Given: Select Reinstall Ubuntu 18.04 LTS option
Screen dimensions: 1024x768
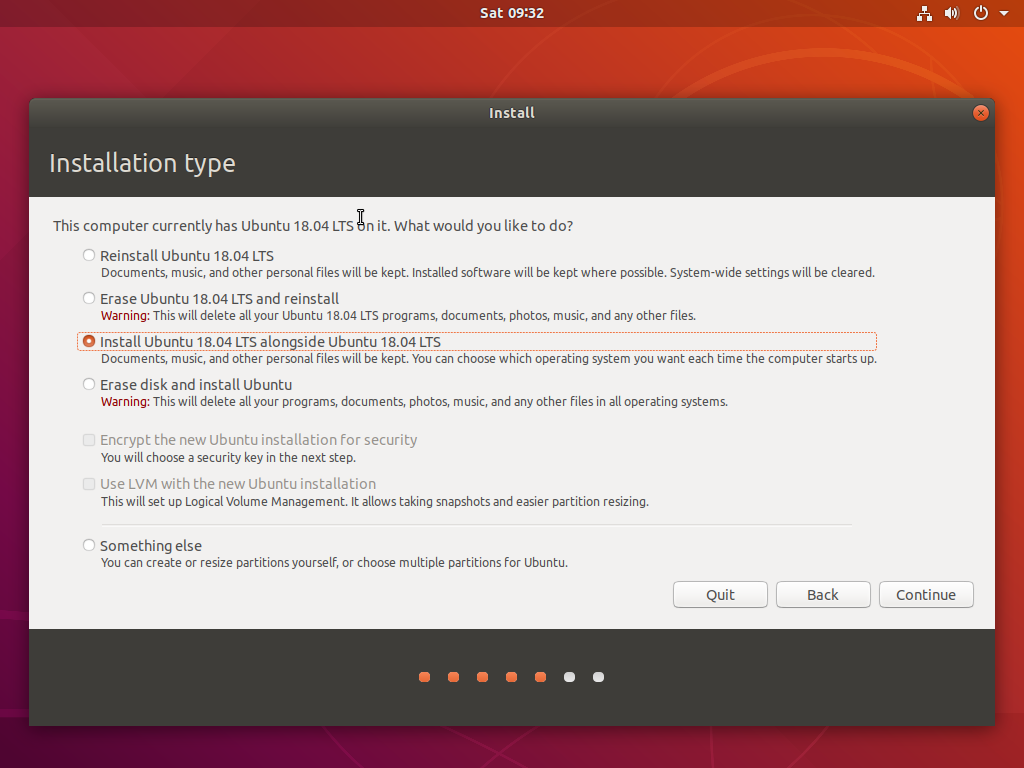Looking at the screenshot, I should (x=89, y=255).
